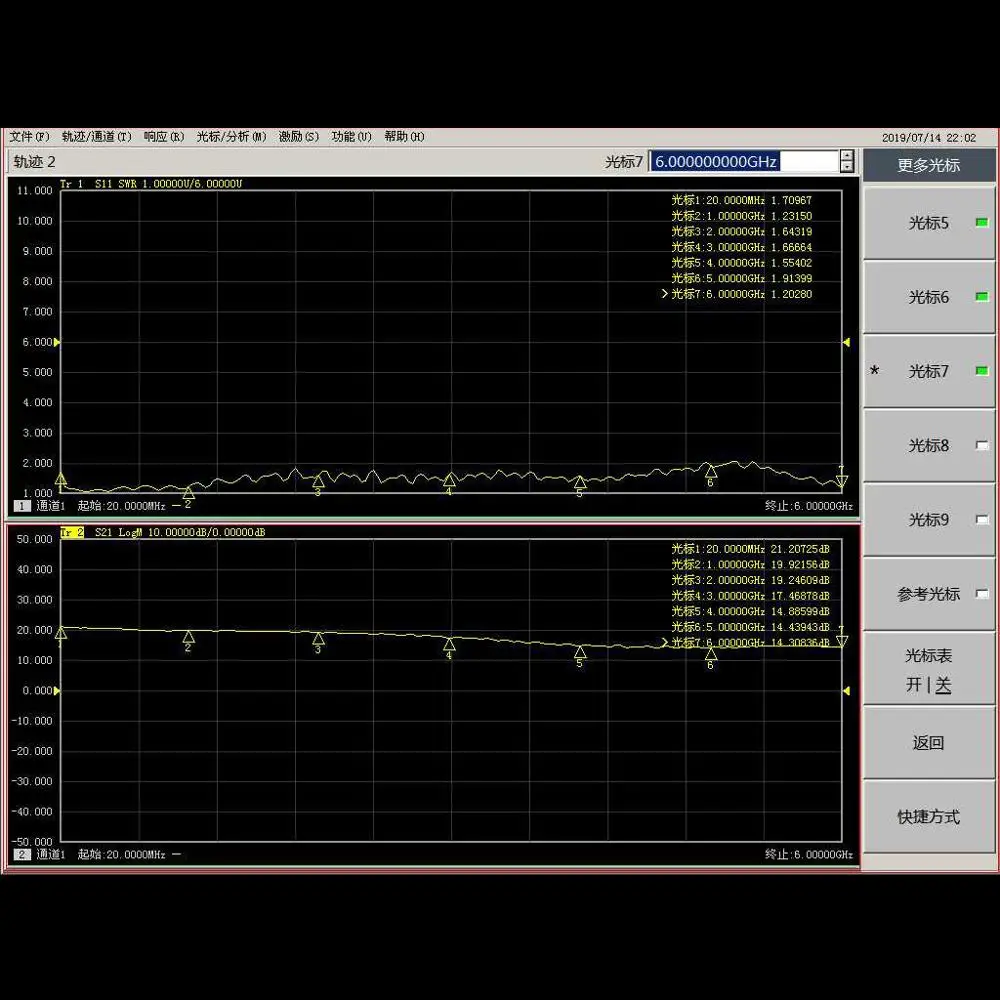Screen dimensions: 1000x1000
Task: Click the marker frequency up stepper arrow
Action: click(847, 157)
